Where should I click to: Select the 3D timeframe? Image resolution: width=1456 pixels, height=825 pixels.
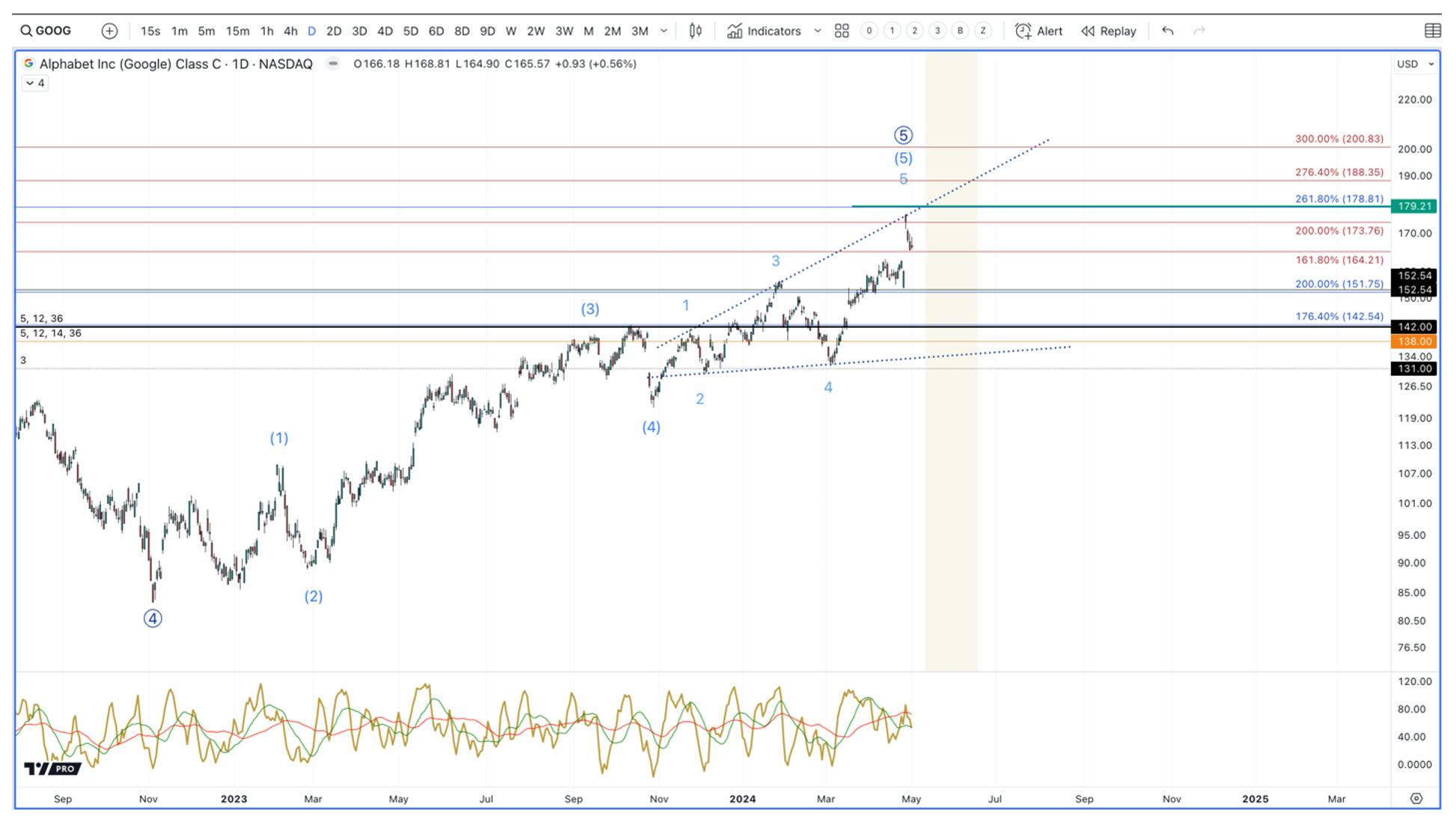[x=359, y=31]
